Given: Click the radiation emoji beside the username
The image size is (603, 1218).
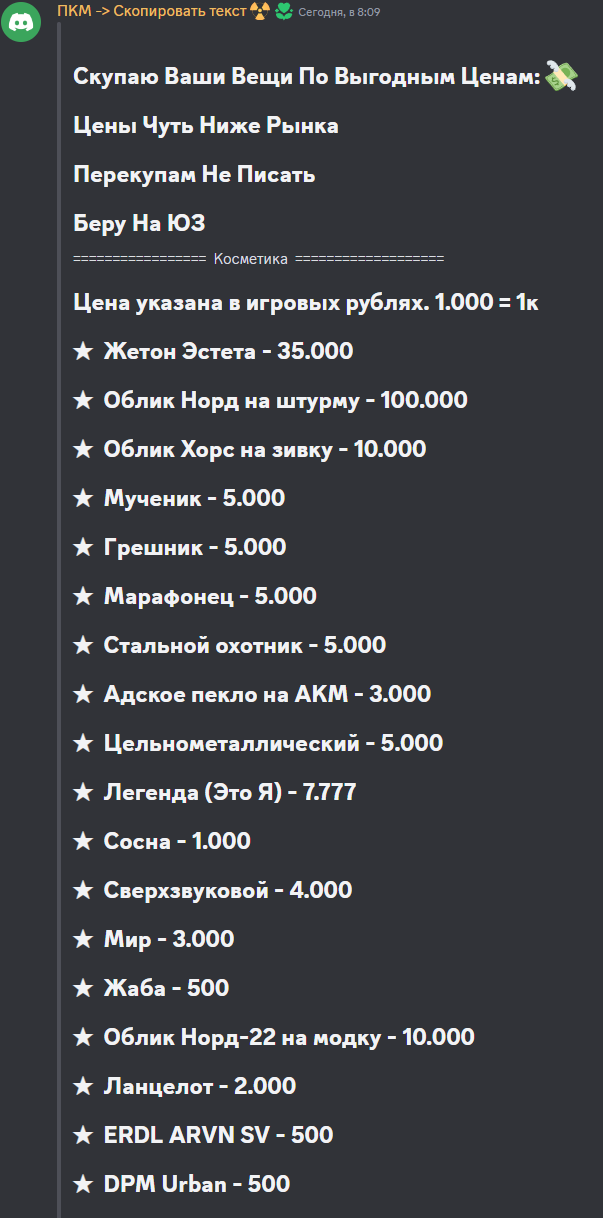Looking at the screenshot, I should pos(260,11).
